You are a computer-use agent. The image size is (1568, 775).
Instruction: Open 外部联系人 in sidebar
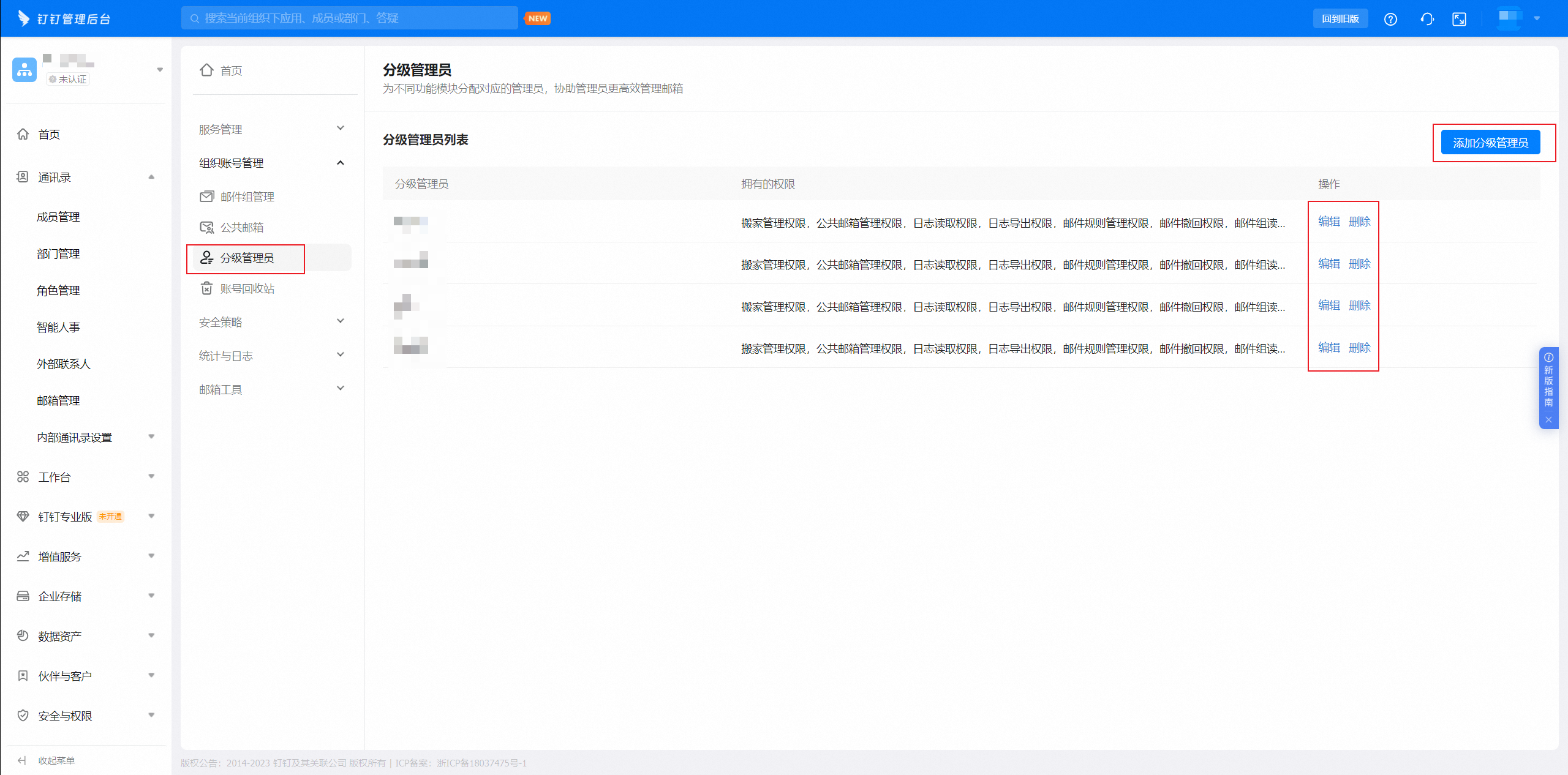(x=64, y=364)
